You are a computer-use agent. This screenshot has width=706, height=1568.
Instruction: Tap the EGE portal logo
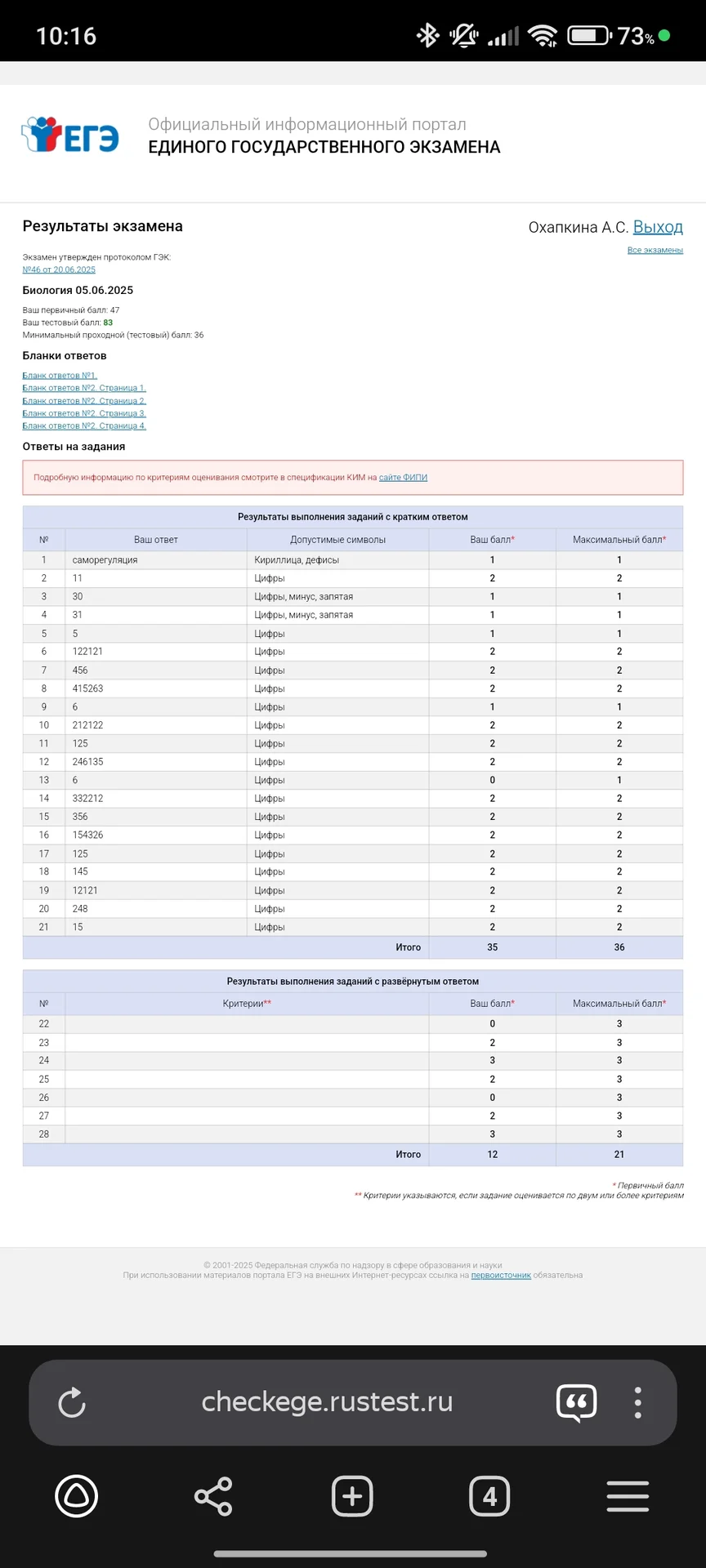click(x=70, y=135)
